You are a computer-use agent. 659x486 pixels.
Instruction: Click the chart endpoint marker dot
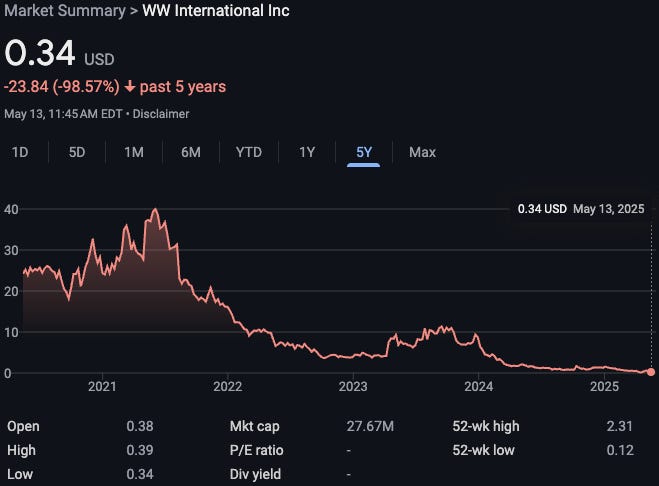click(651, 372)
